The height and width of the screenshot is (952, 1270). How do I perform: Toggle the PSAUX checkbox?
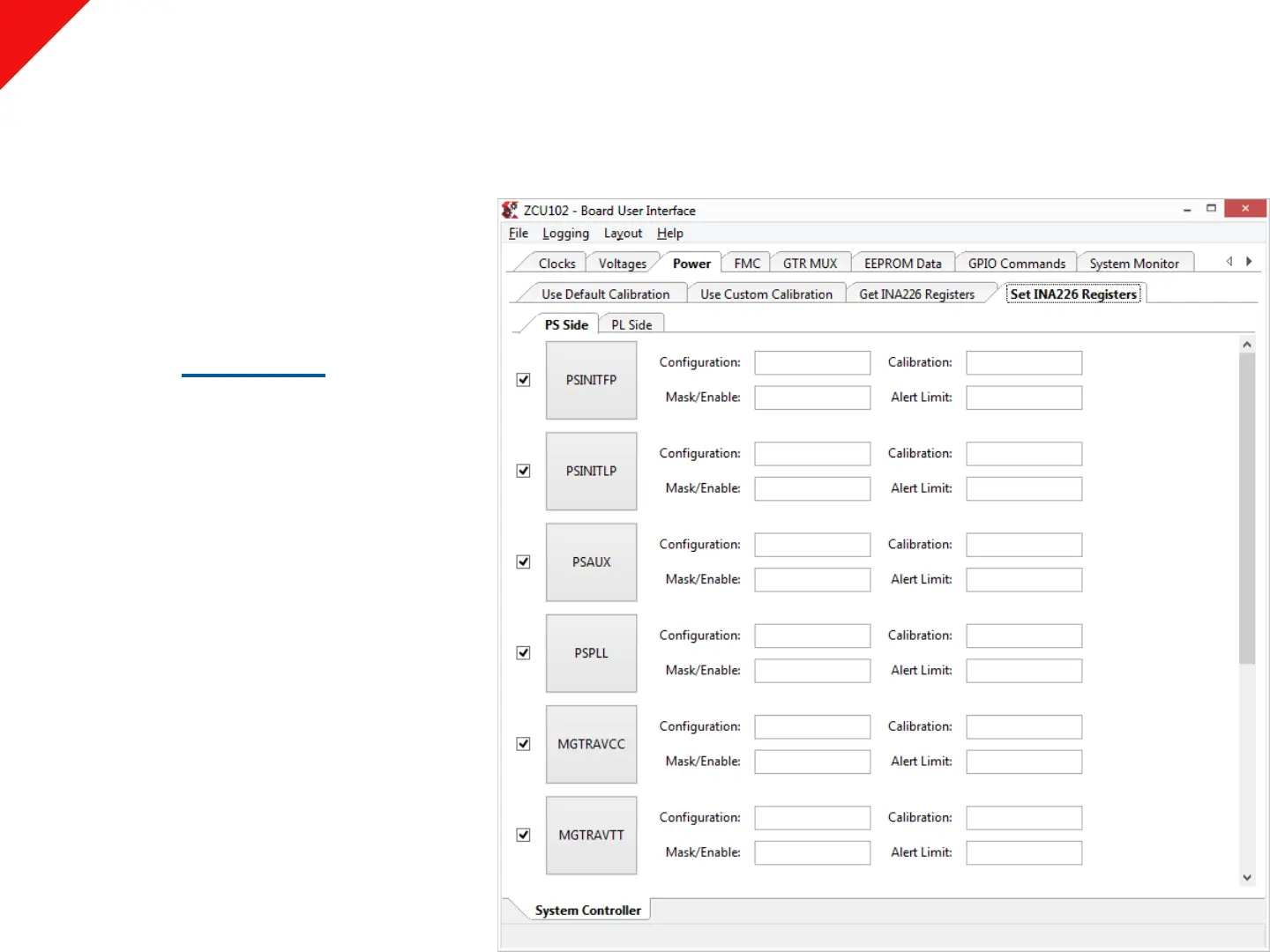pyautogui.click(x=524, y=562)
